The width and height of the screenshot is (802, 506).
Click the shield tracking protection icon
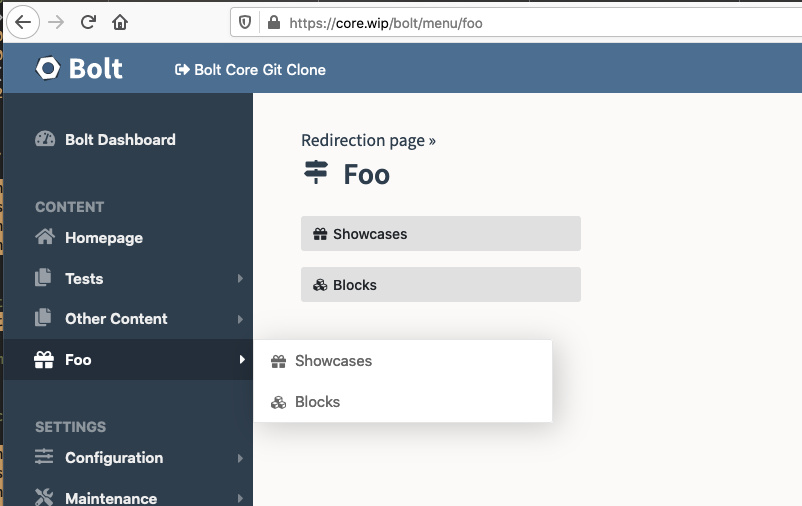tap(245, 23)
